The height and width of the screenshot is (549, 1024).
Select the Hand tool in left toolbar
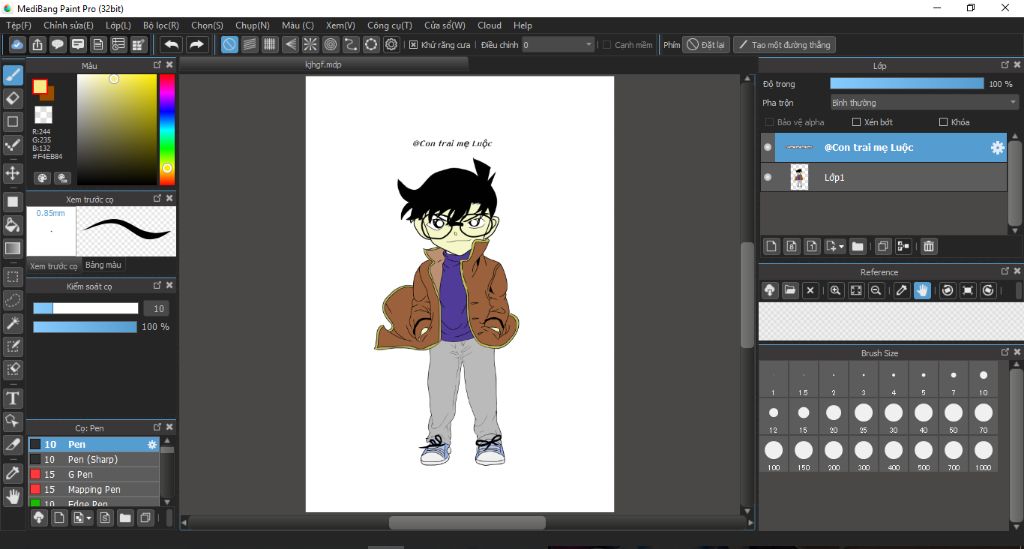(x=12, y=497)
